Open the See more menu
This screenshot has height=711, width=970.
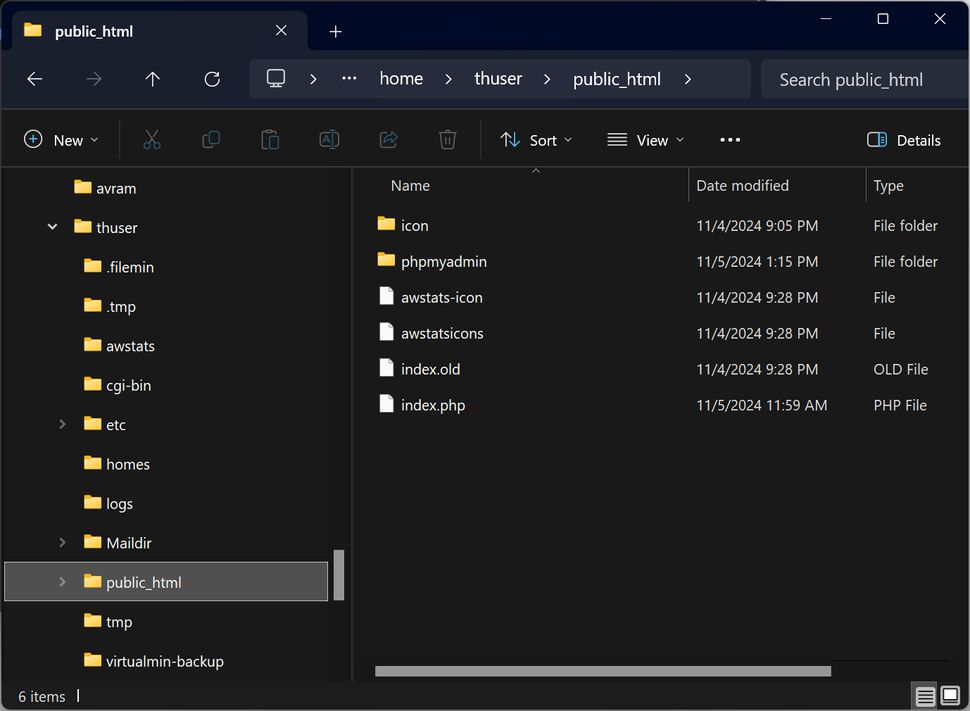tap(729, 140)
